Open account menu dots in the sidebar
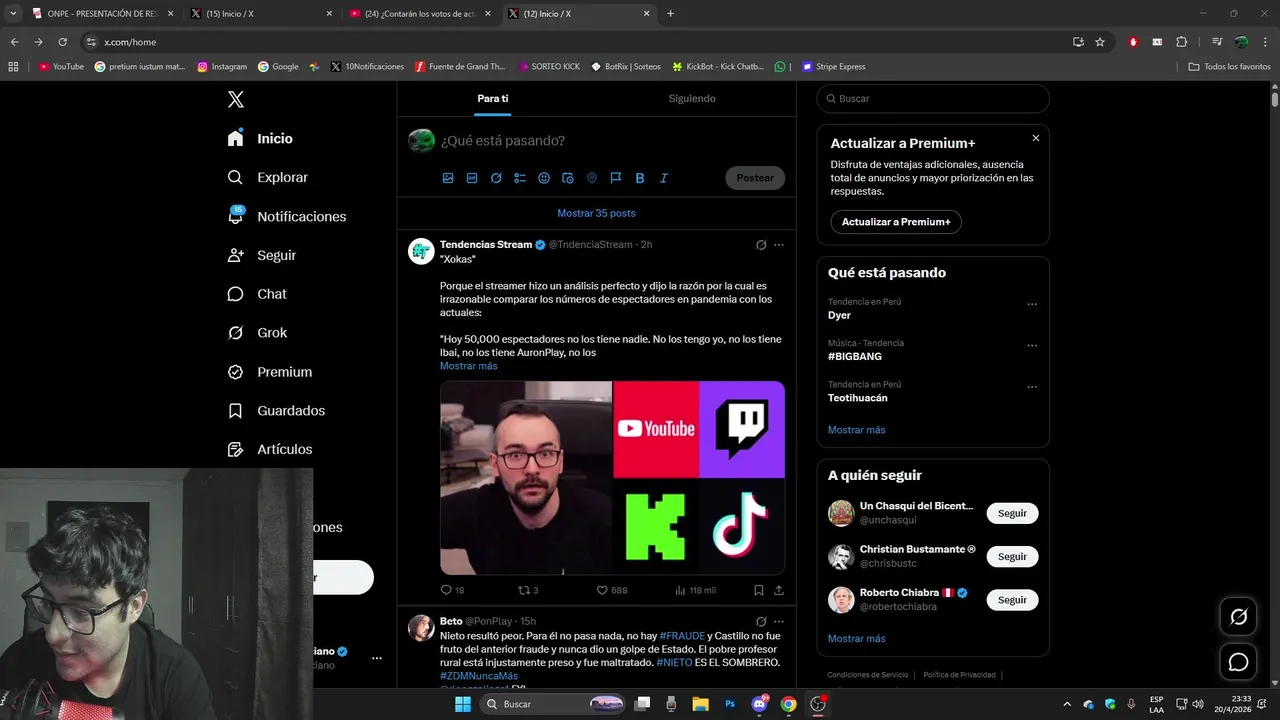 377,658
